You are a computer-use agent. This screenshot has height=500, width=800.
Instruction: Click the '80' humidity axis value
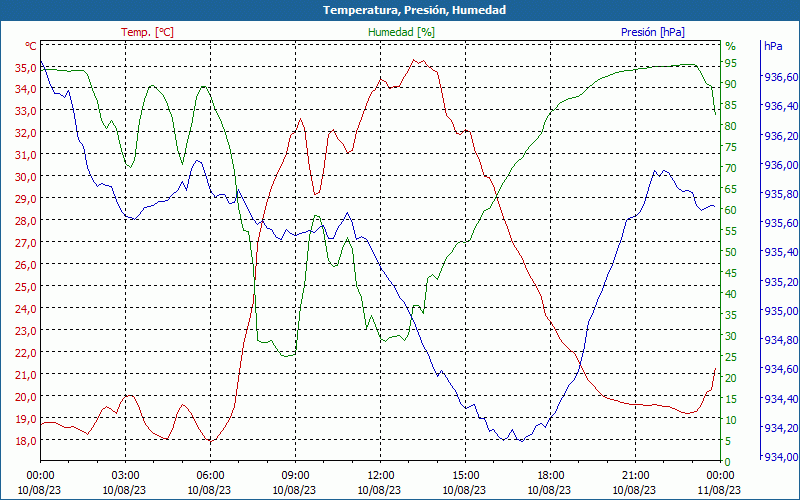point(731,126)
